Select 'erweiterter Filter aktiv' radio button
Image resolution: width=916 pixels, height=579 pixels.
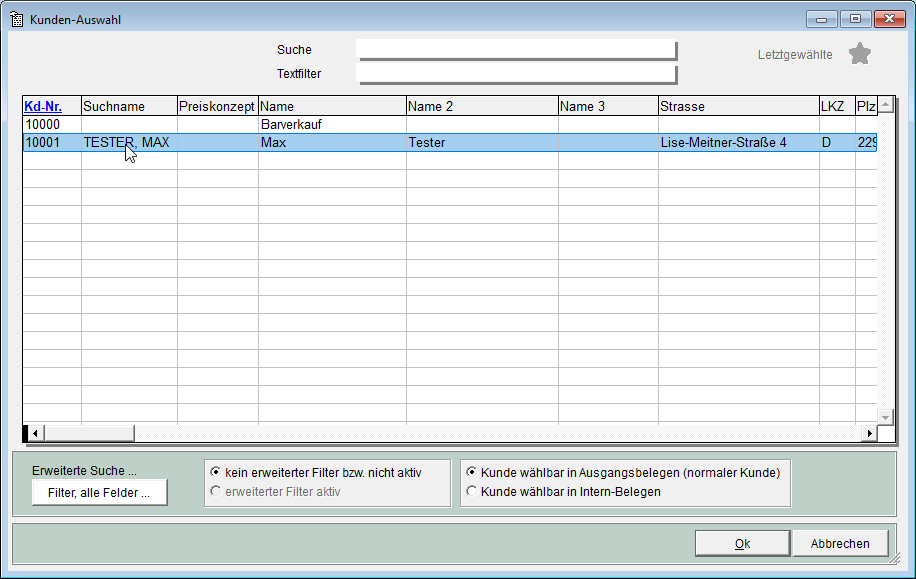215,491
